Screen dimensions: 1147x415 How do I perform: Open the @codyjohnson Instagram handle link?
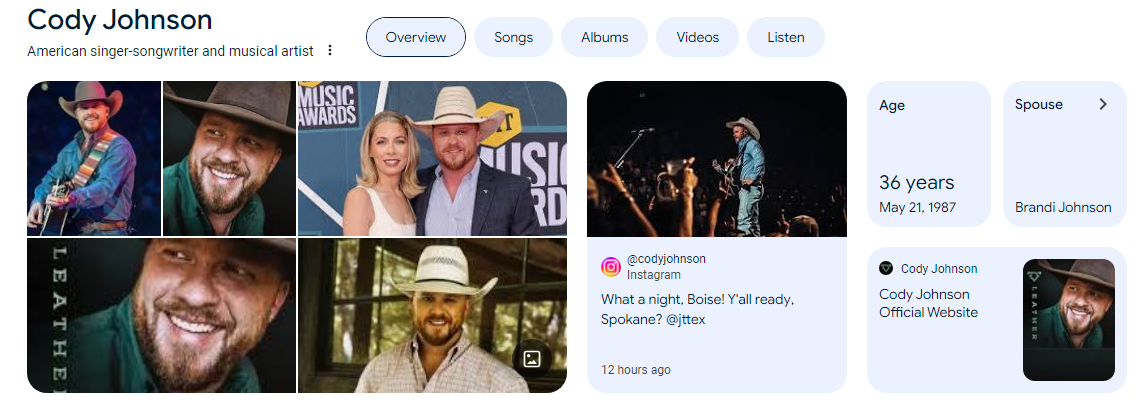pos(666,259)
